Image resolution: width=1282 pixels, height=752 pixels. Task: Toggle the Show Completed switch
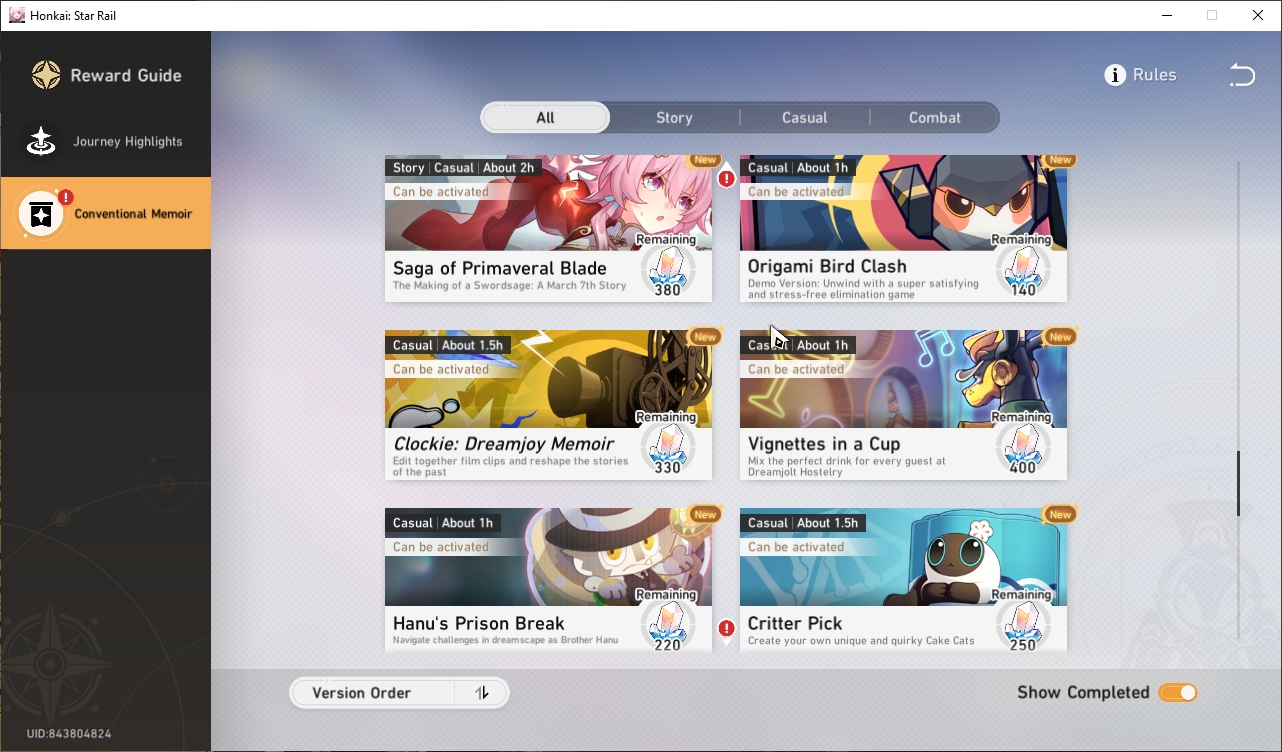[1178, 693]
